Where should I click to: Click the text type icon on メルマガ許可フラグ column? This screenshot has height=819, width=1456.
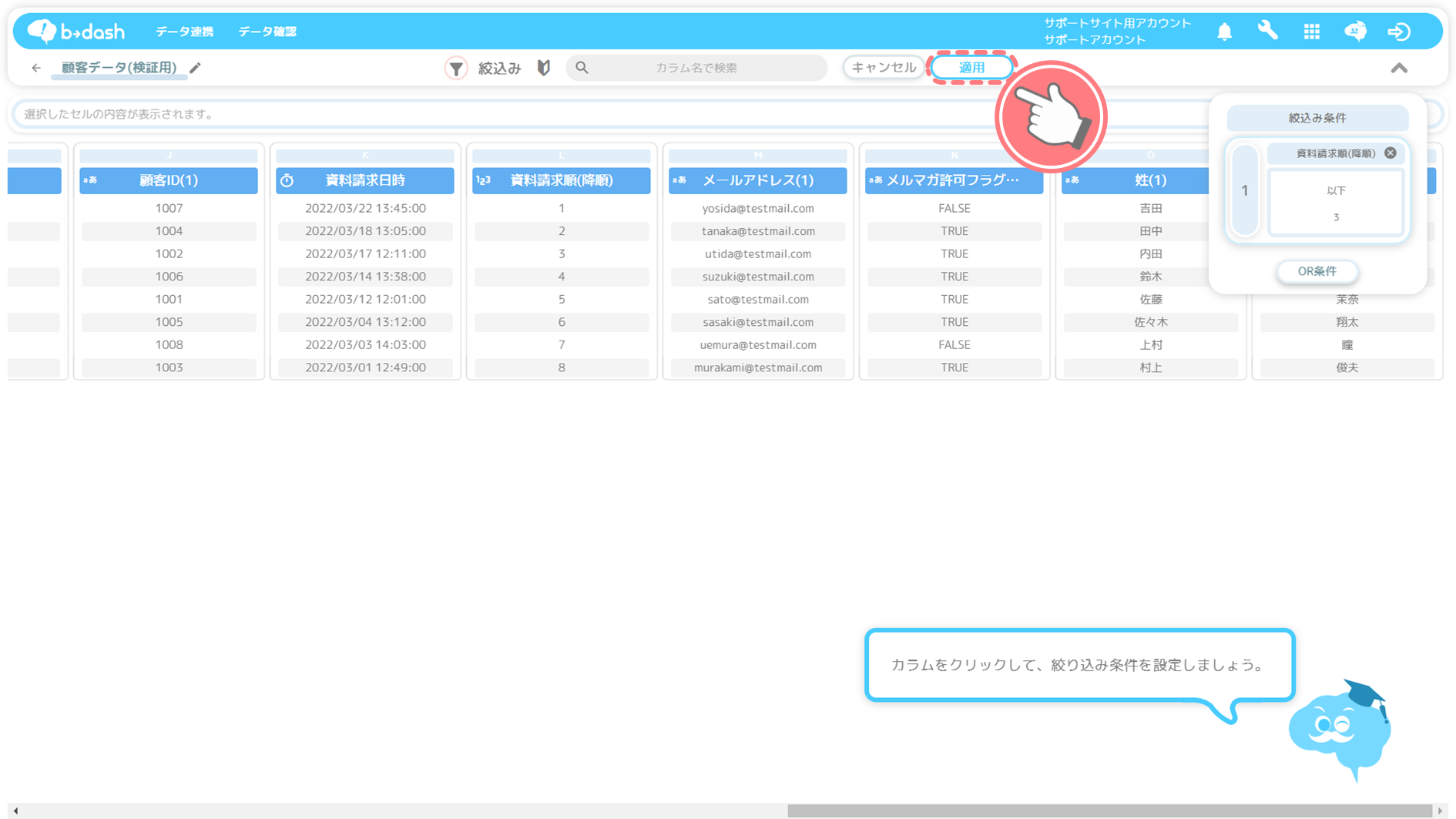(876, 180)
